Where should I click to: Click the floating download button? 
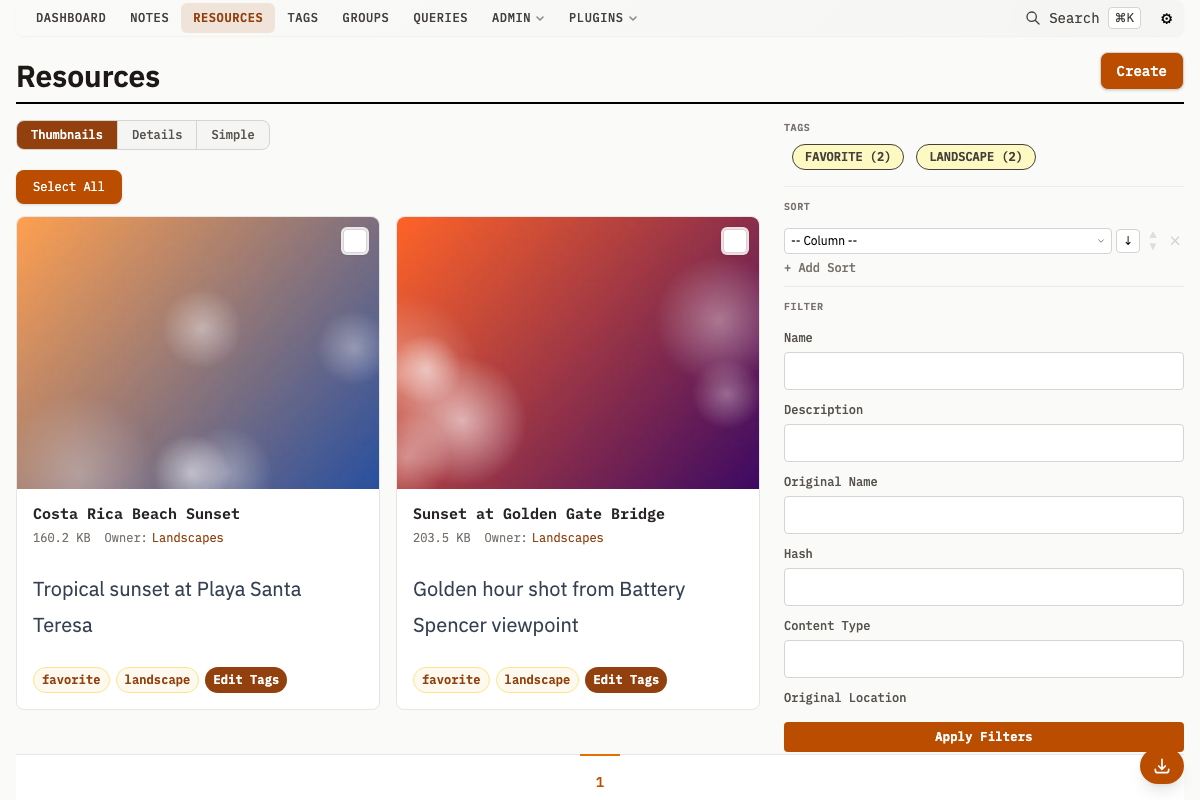pyautogui.click(x=1161, y=766)
